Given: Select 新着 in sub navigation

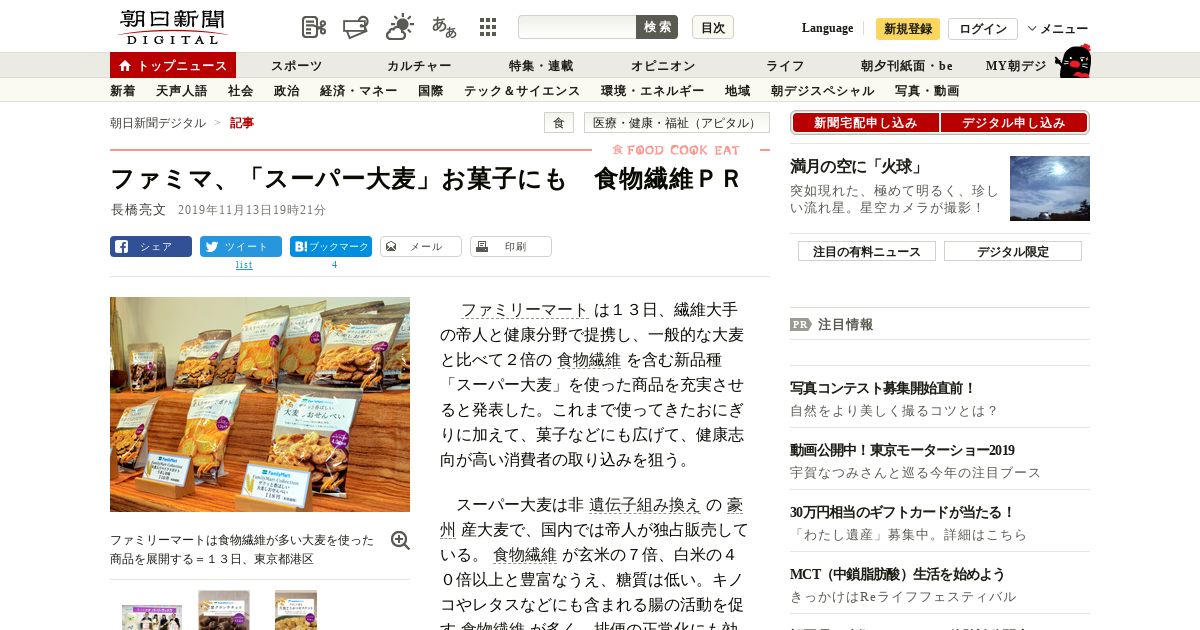Looking at the screenshot, I should 123,90.
